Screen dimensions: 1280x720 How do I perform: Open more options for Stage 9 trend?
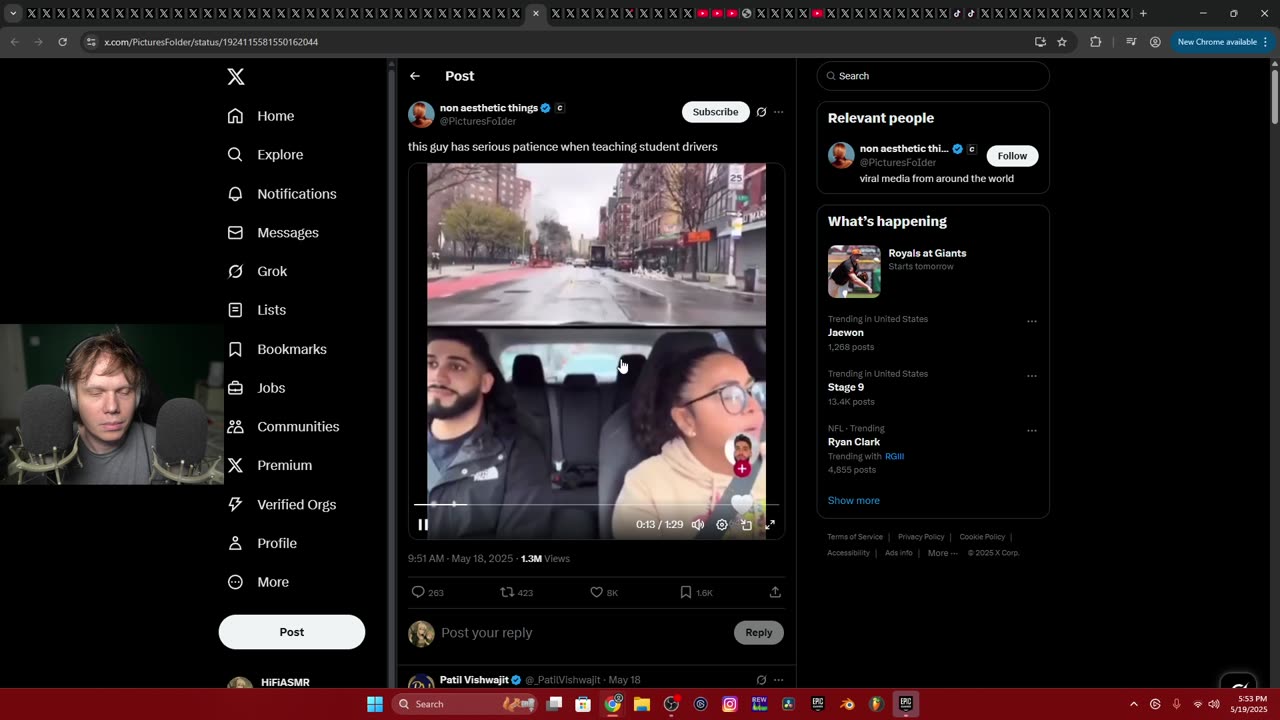click(1032, 377)
